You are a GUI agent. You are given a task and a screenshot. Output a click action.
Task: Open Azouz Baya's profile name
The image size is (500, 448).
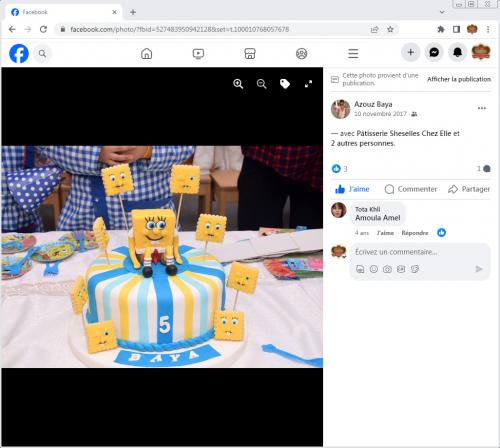pyautogui.click(x=373, y=104)
